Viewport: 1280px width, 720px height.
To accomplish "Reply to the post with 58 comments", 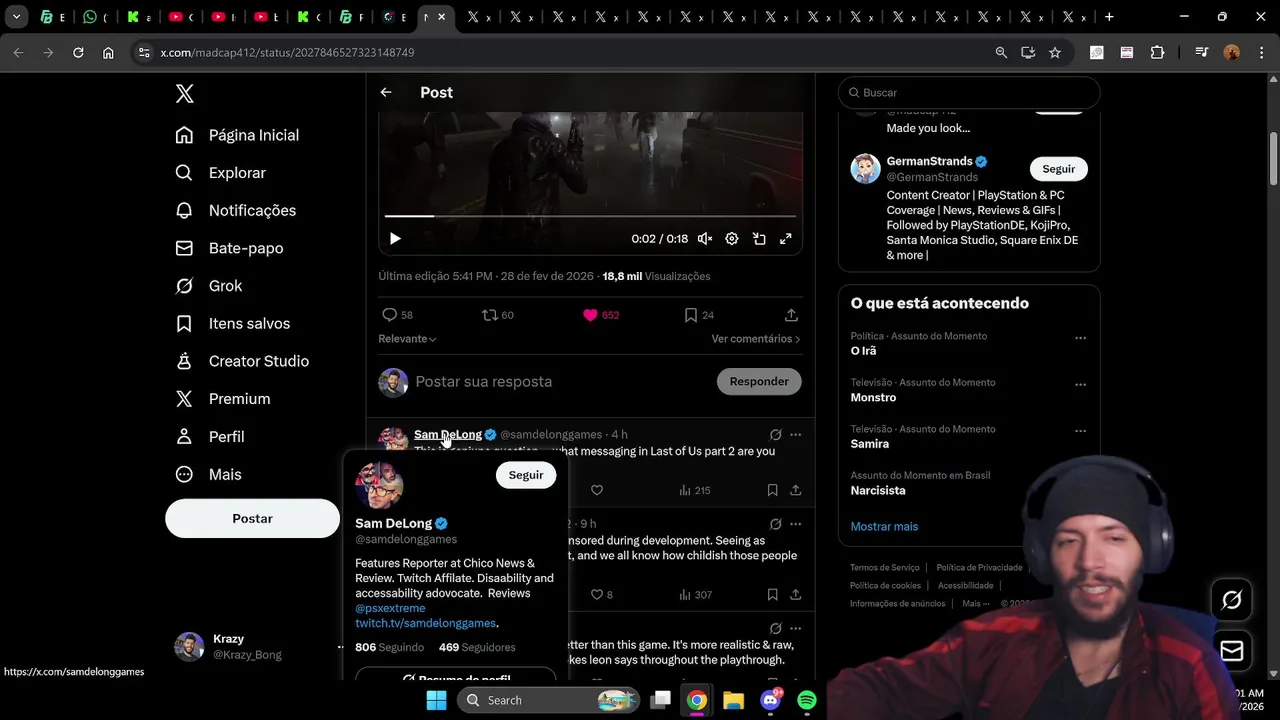I will coord(397,315).
